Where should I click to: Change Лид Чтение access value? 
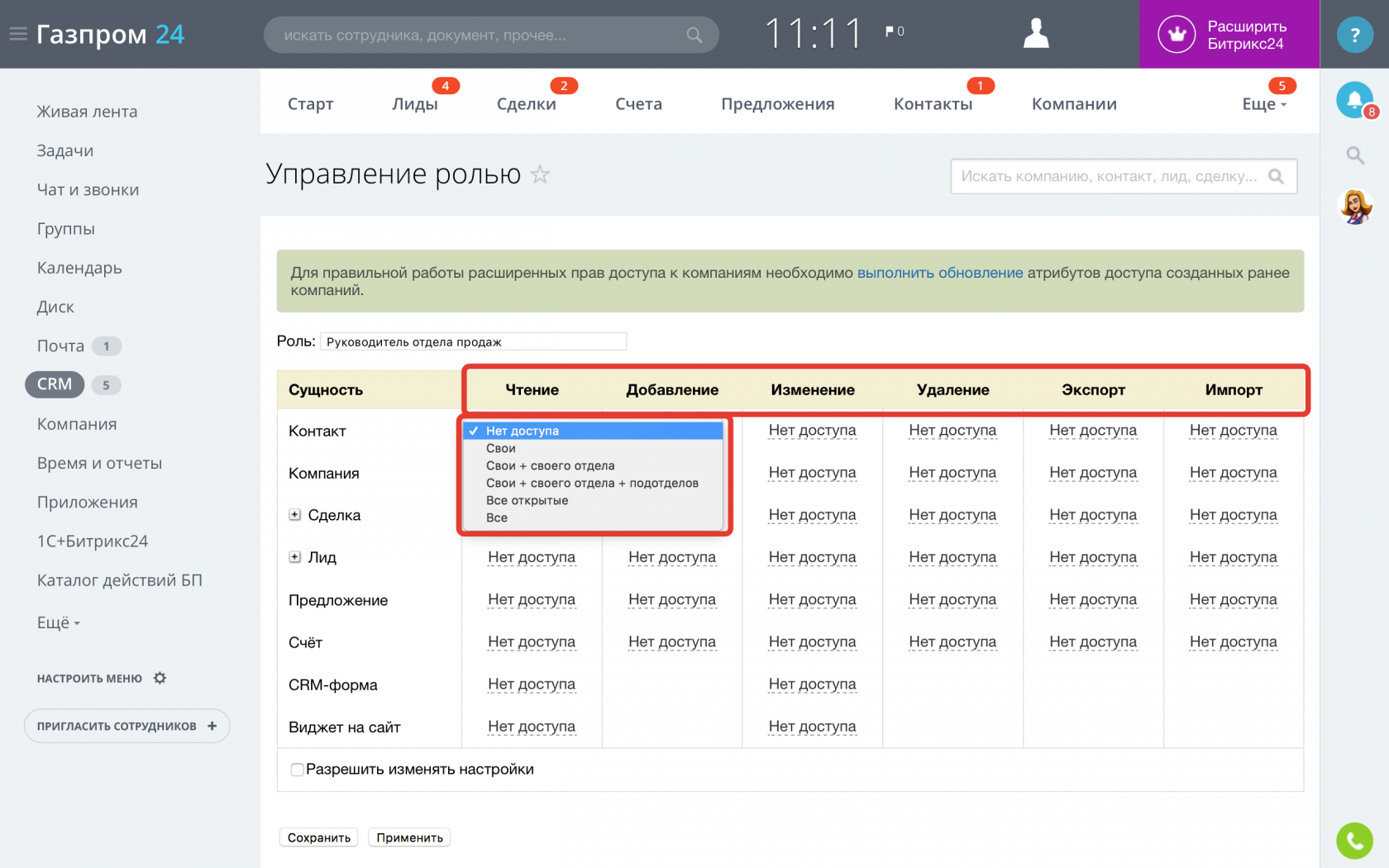pyautogui.click(x=532, y=557)
